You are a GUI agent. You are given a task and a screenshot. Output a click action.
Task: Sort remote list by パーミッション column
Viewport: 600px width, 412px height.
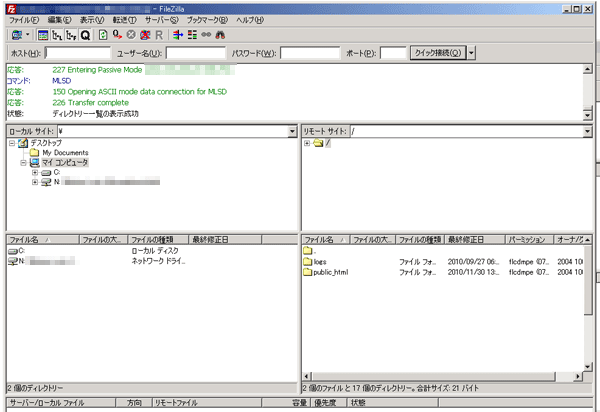pyautogui.click(x=530, y=239)
